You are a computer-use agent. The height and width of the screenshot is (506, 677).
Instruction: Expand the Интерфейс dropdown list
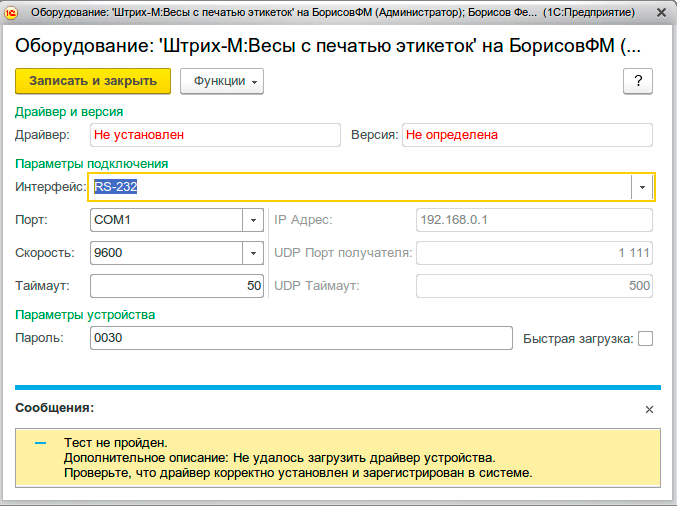click(642, 187)
